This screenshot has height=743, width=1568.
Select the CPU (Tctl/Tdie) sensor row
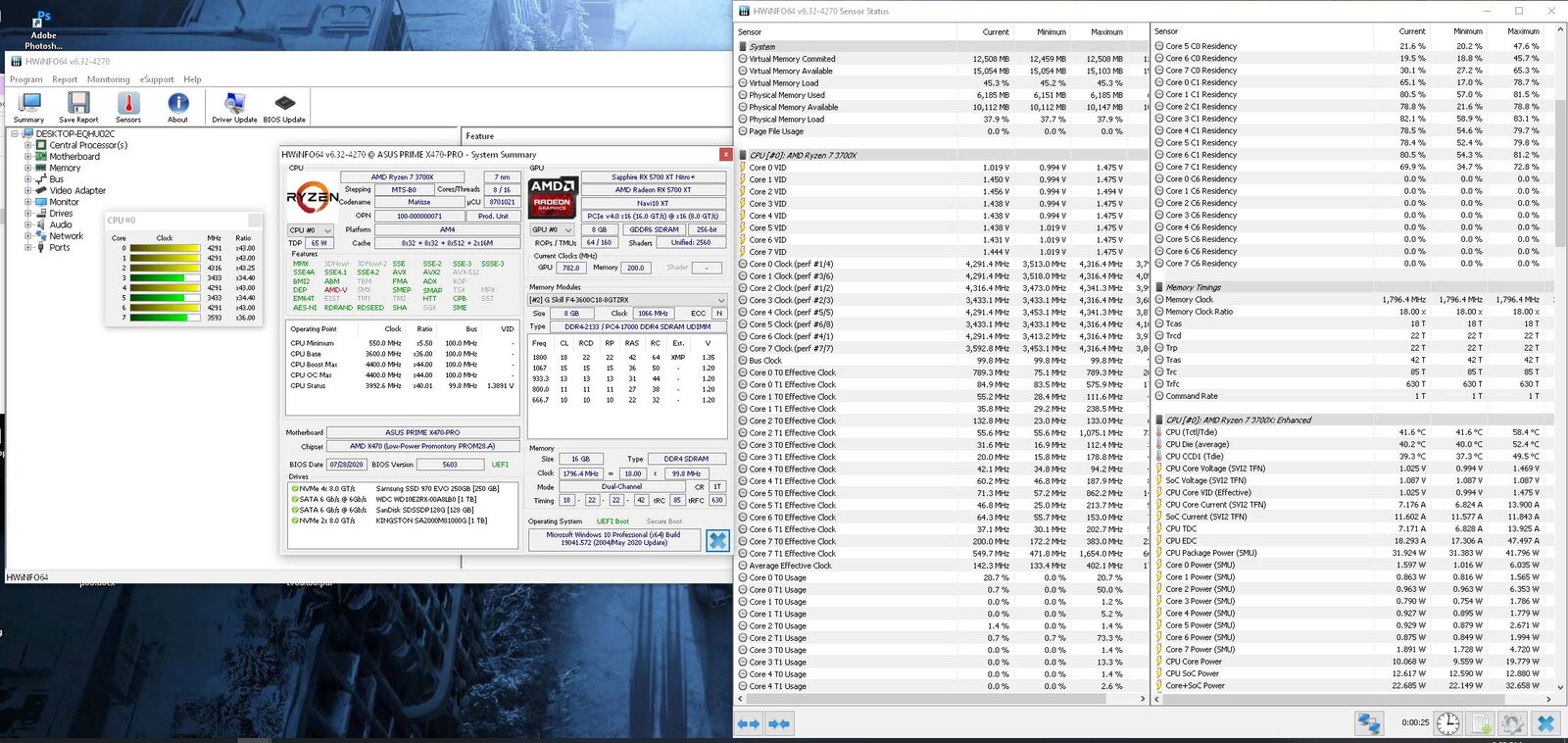pos(1353,432)
